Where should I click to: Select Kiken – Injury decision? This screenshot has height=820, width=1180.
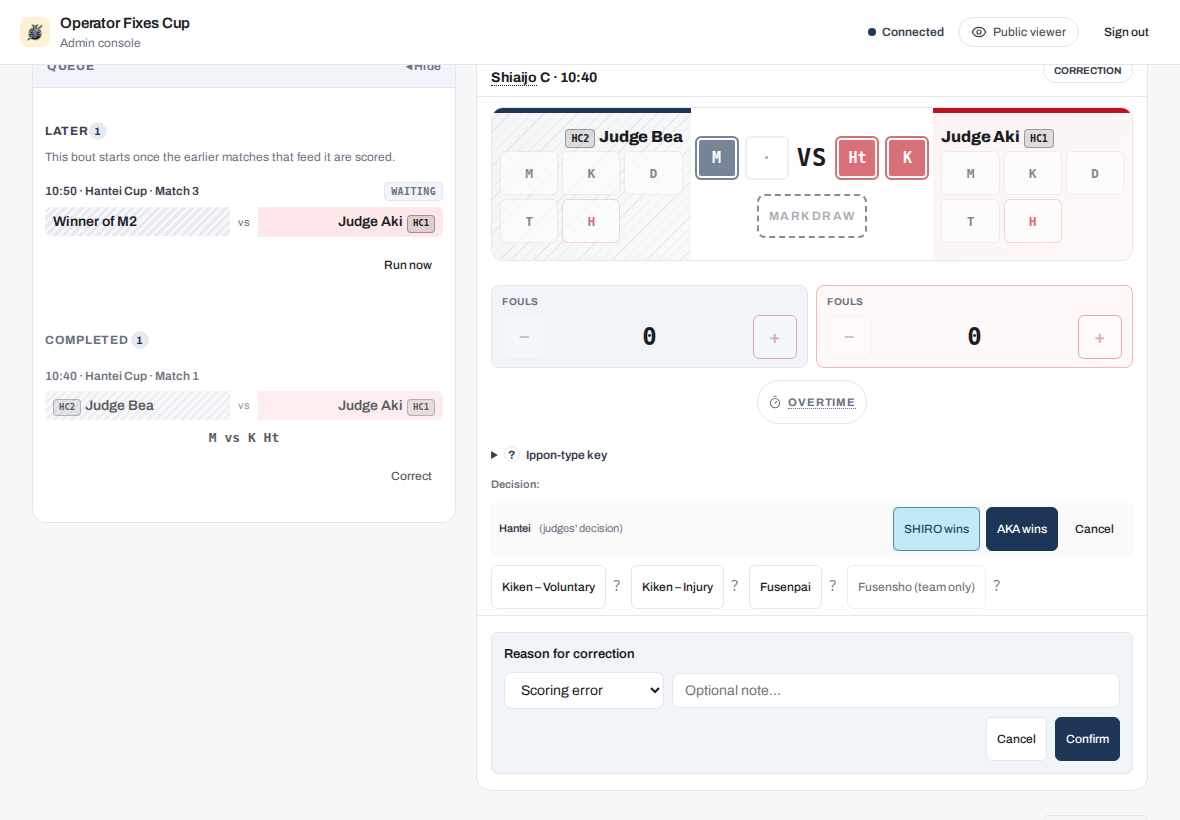[677, 587]
